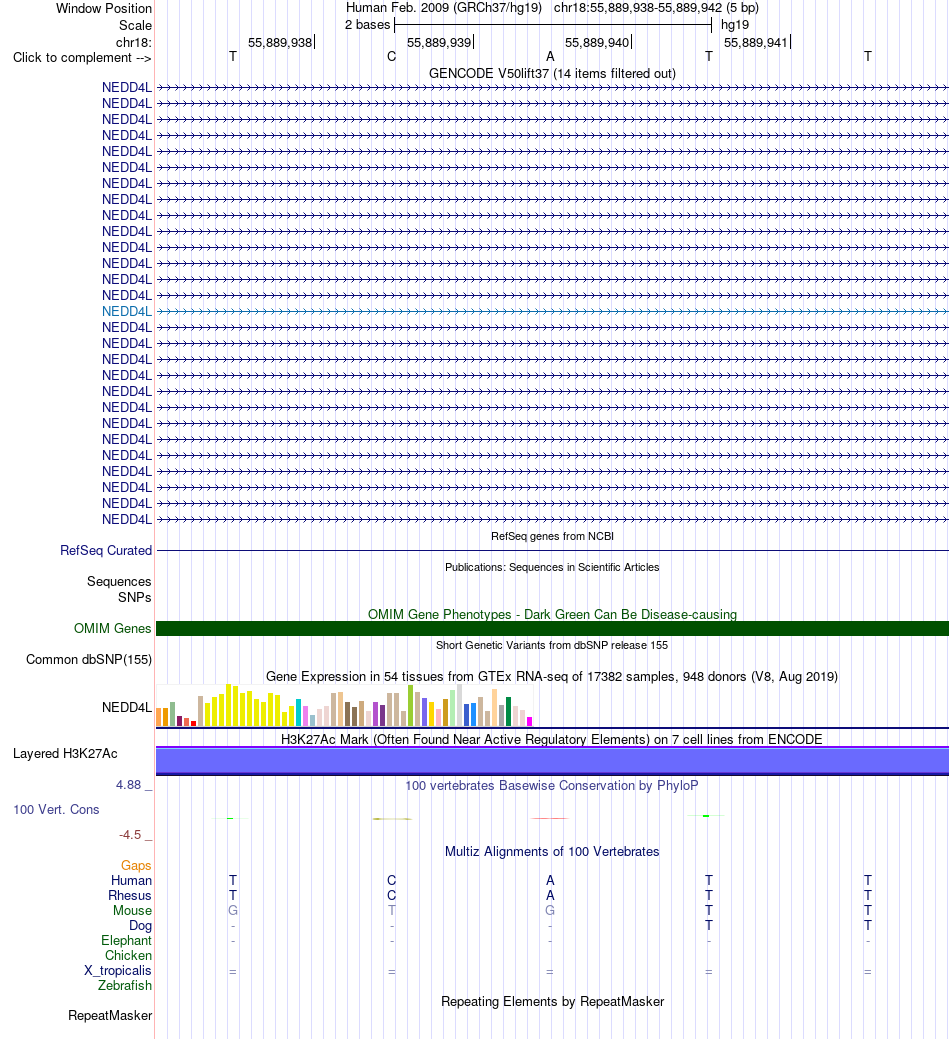Screen dimensions: 950x1039
Task: Click the Layered H3K27Ac track label
Action: click(x=65, y=753)
